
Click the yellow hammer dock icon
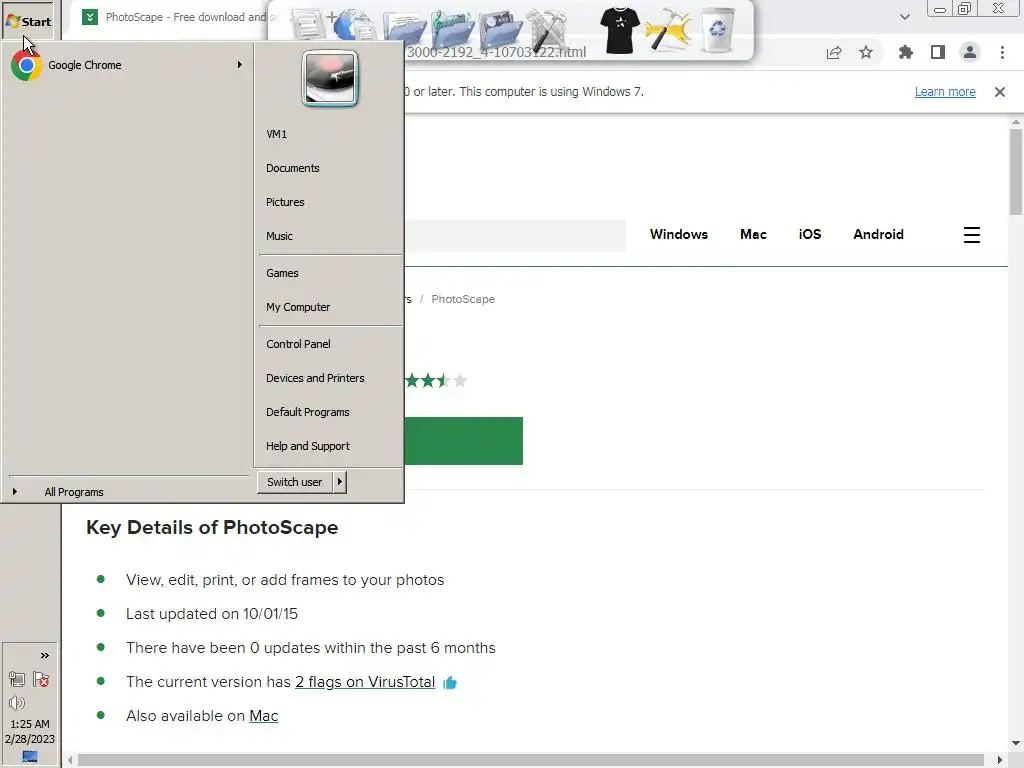point(667,30)
